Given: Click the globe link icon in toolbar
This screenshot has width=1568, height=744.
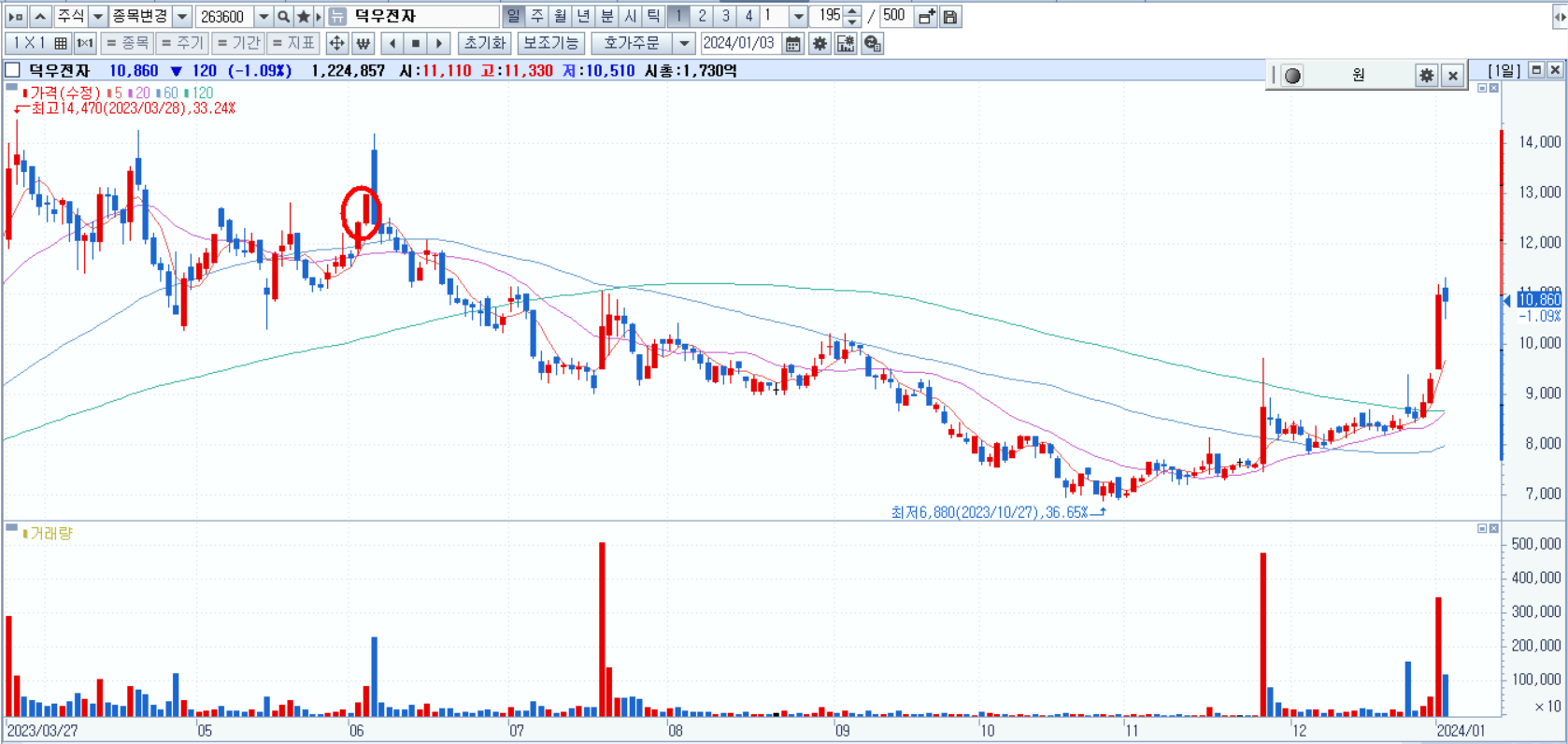Looking at the screenshot, I should click(872, 43).
